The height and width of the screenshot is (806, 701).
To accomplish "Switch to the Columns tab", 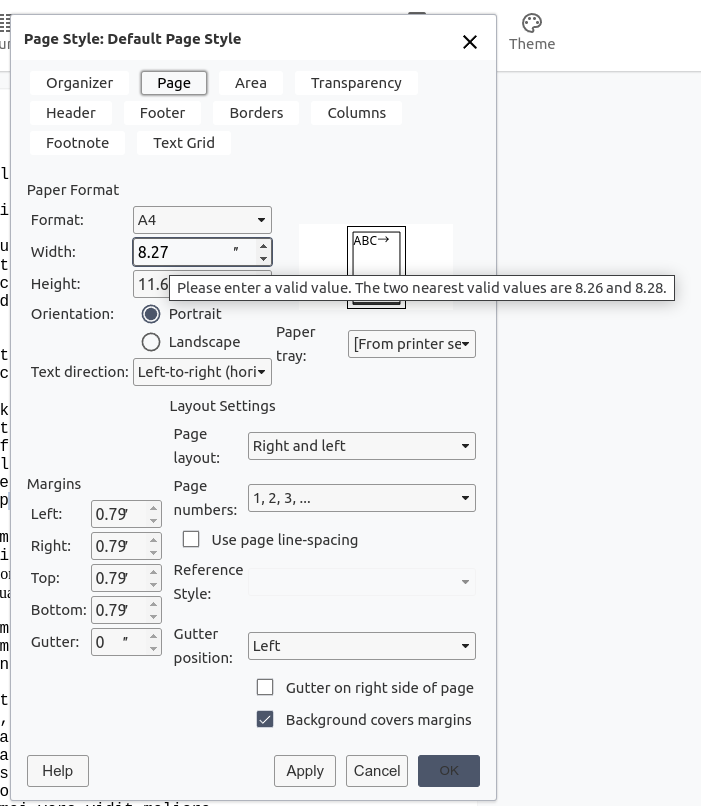I will 356,113.
